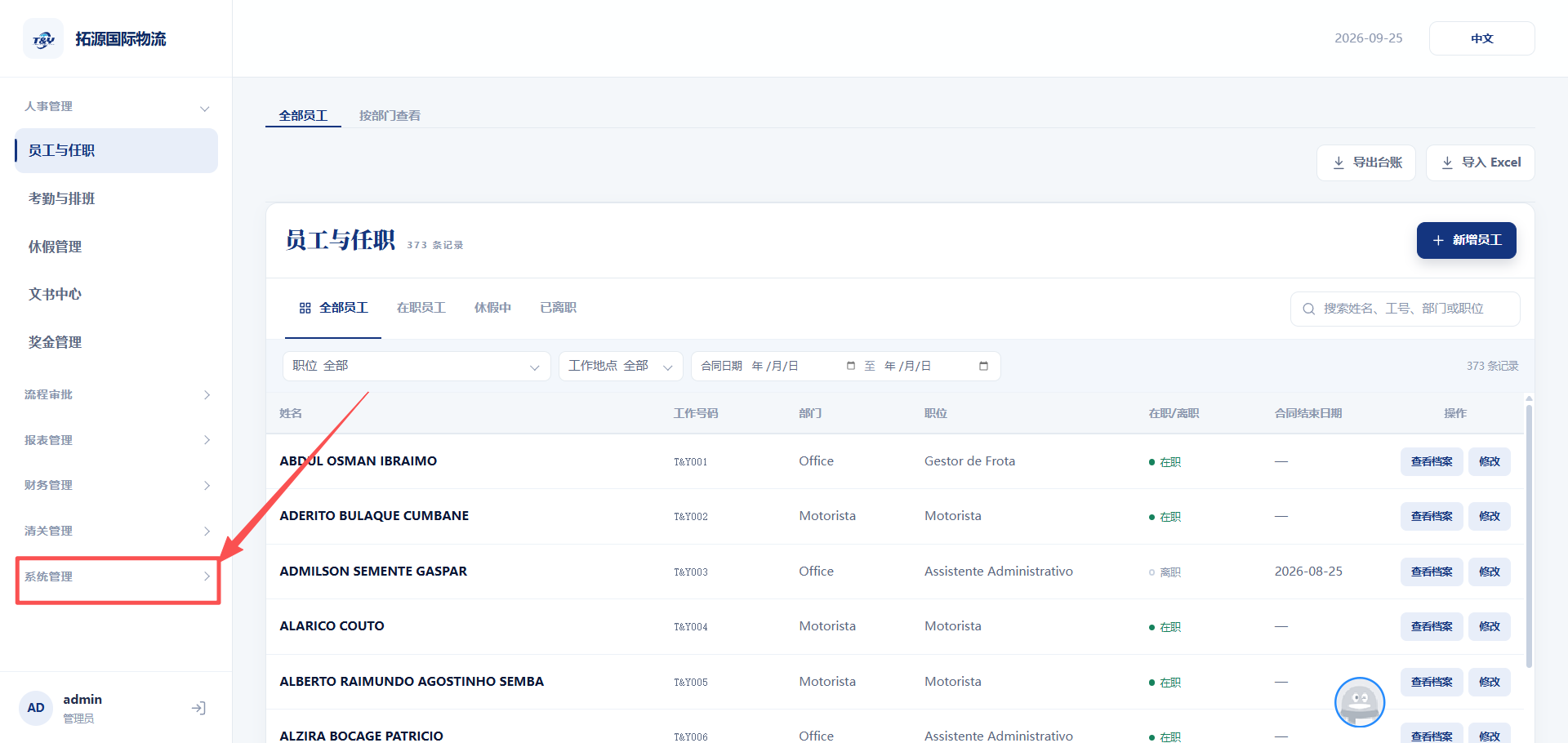1568x743 pixels.
Task: Click contract end date 2026-08-25
Action: [1308, 572]
